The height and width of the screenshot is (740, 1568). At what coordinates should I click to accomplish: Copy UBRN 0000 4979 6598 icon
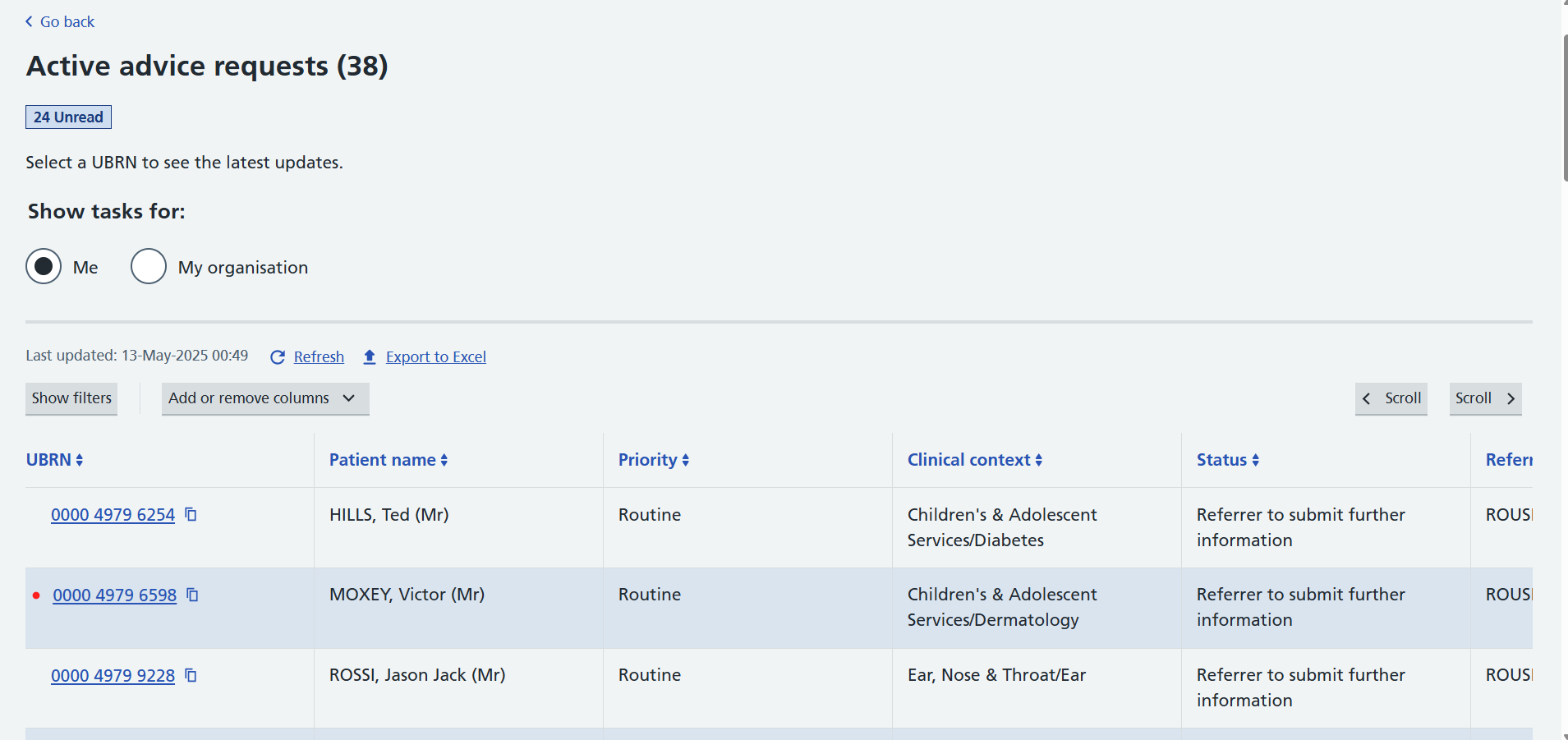(192, 595)
